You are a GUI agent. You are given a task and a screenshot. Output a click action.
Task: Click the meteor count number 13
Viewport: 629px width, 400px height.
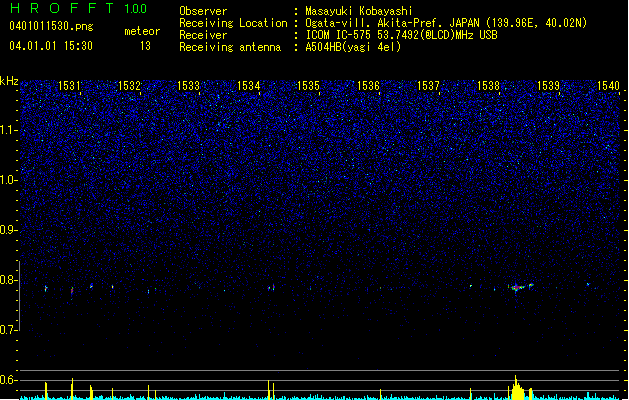[x=145, y=46]
